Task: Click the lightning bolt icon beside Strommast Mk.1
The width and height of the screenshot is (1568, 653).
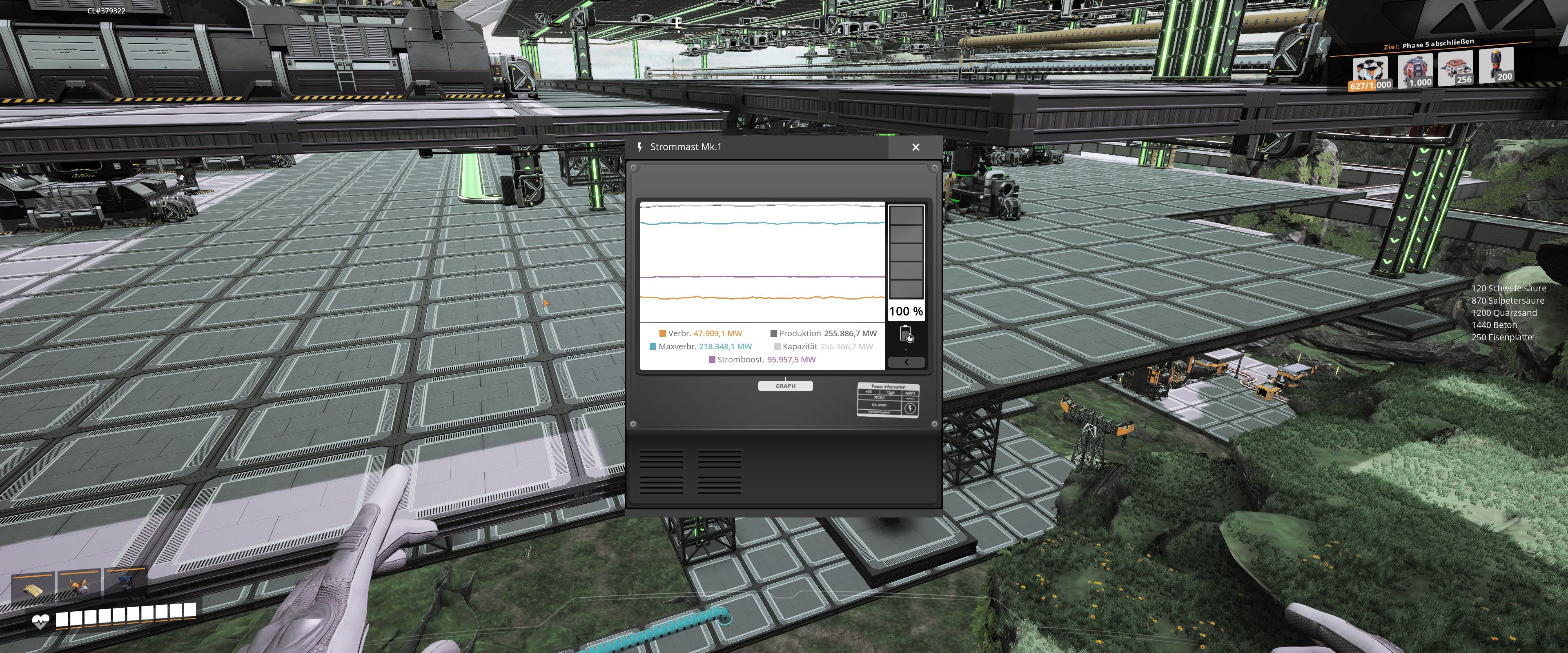Action: (x=639, y=147)
